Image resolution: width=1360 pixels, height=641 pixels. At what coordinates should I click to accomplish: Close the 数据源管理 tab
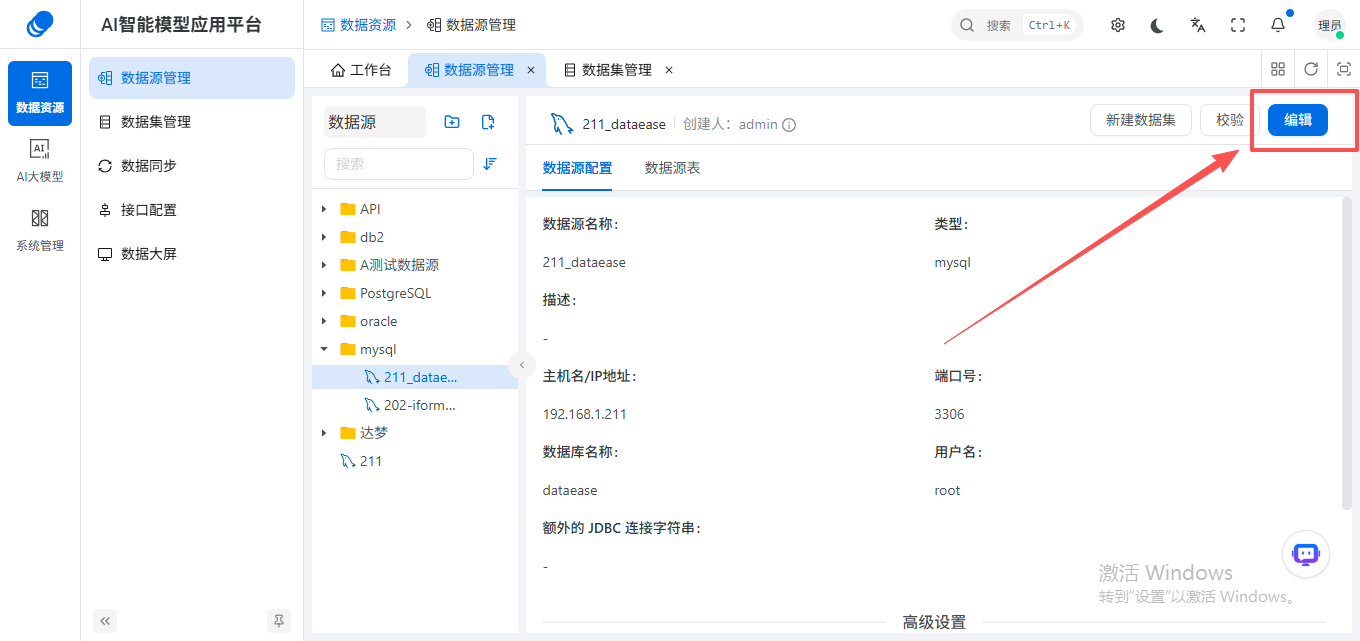[531, 70]
